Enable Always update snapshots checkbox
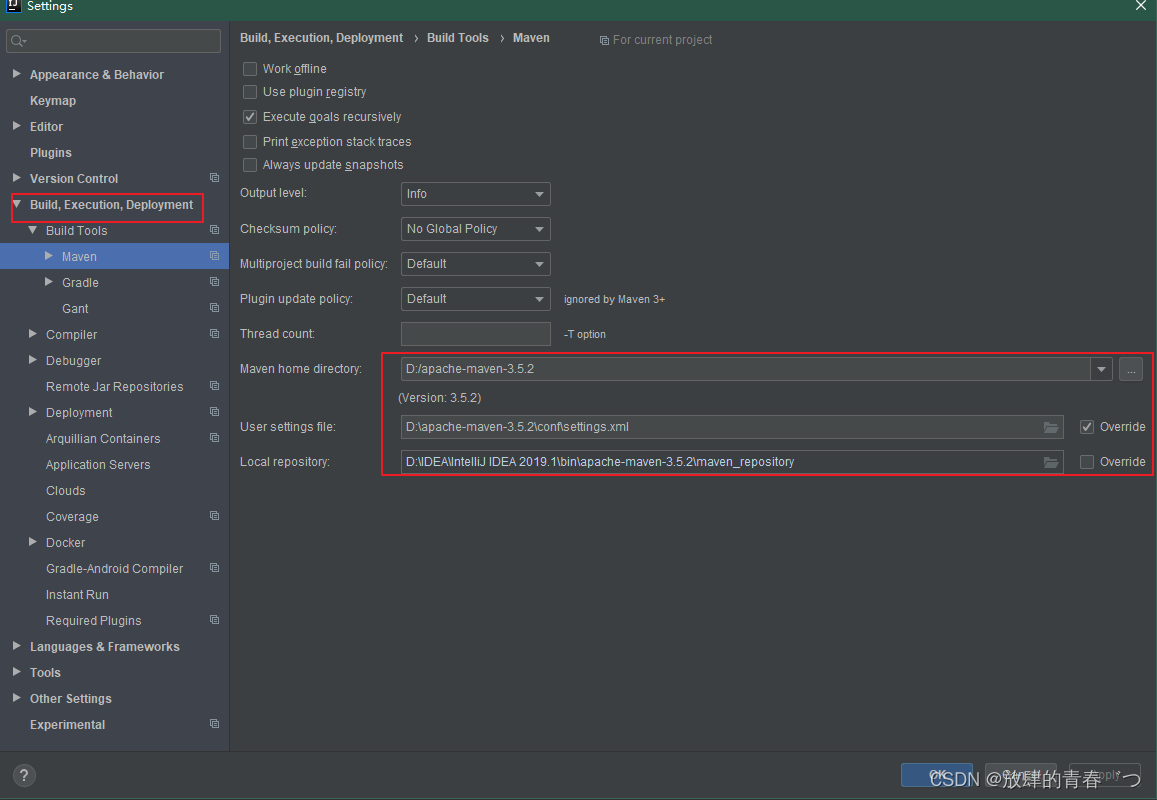This screenshot has height=800, width=1157. click(250, 165)
